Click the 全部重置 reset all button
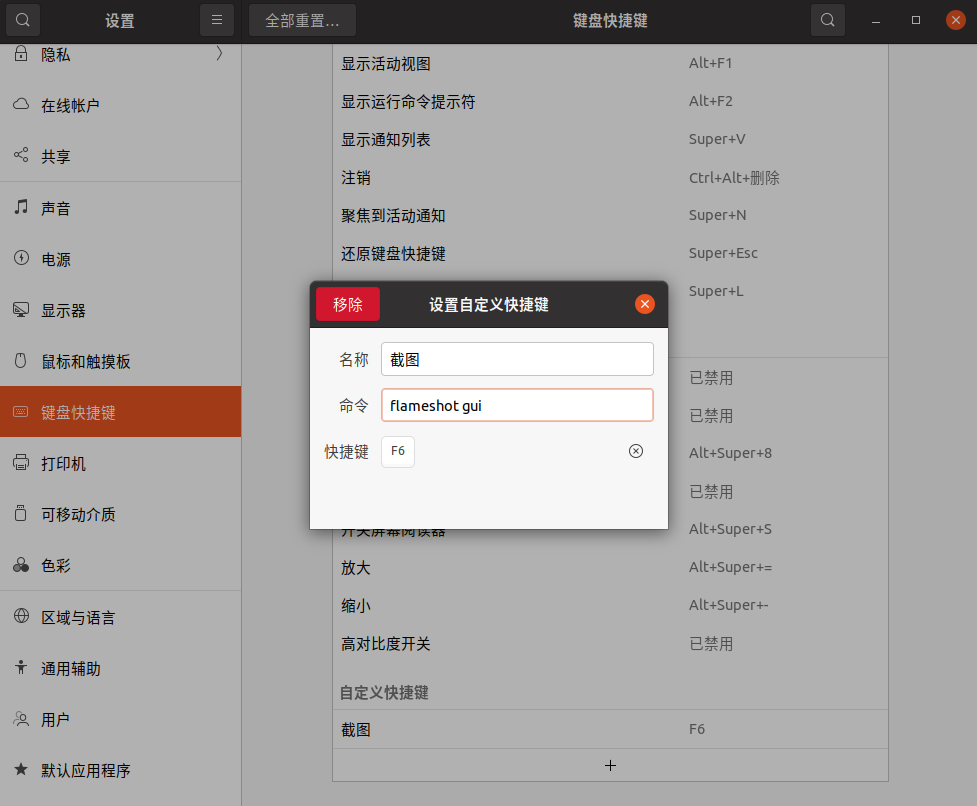Screen dimensions: 977x806 (302, 20)
